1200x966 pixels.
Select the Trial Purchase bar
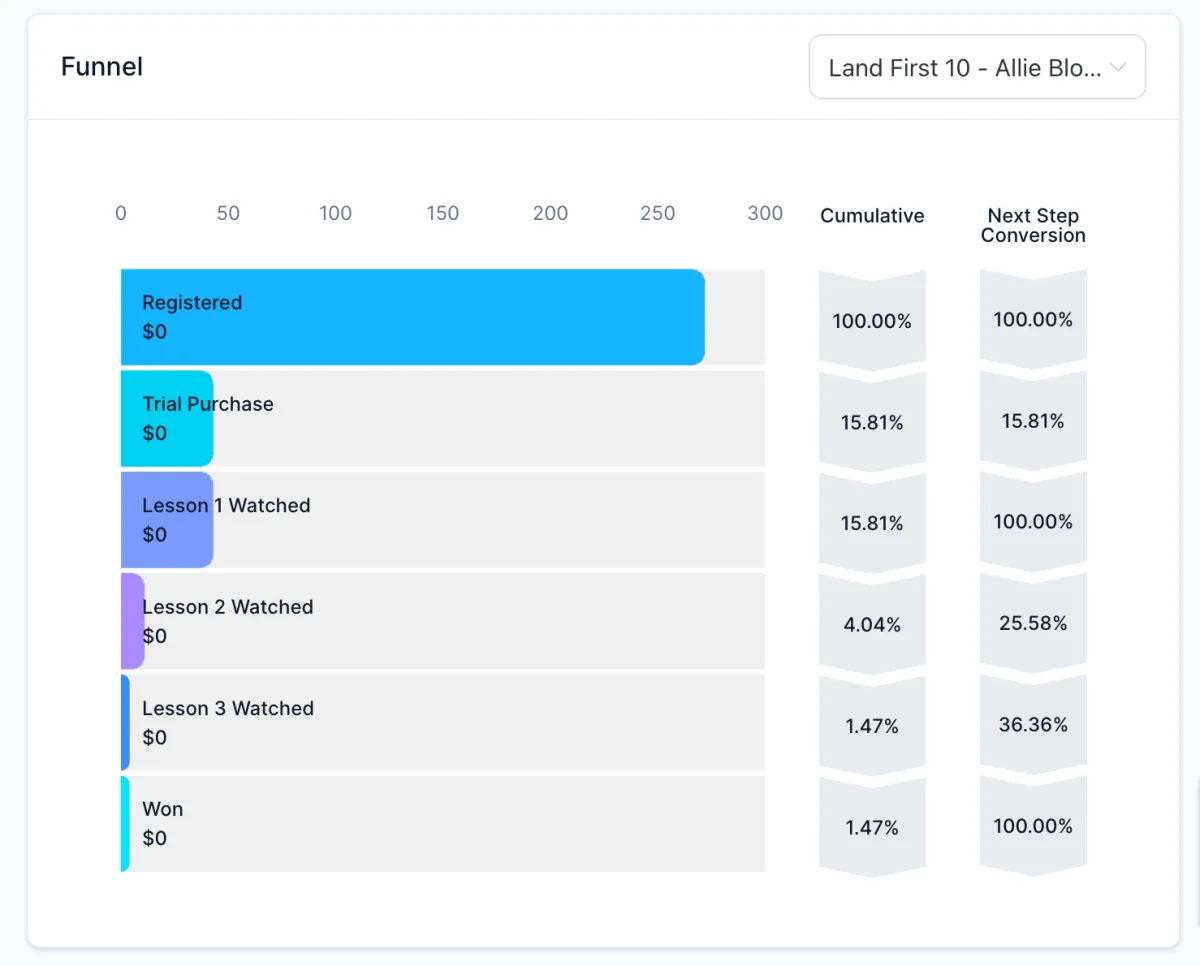(167, 418)
